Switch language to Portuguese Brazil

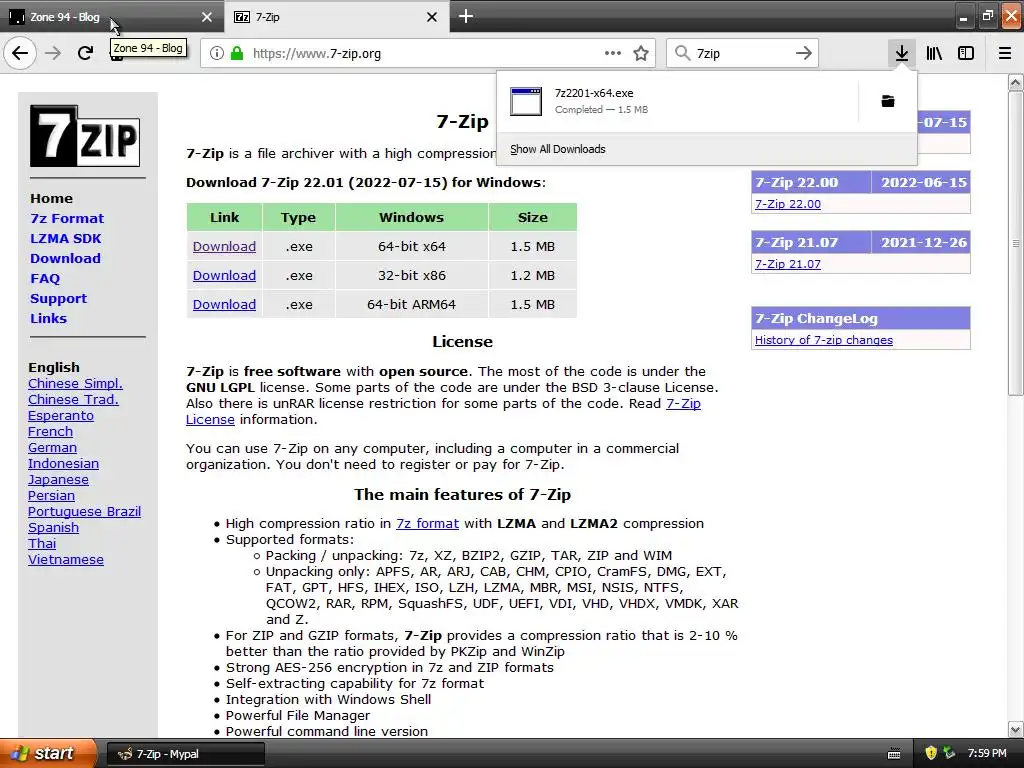click(84, 512)
